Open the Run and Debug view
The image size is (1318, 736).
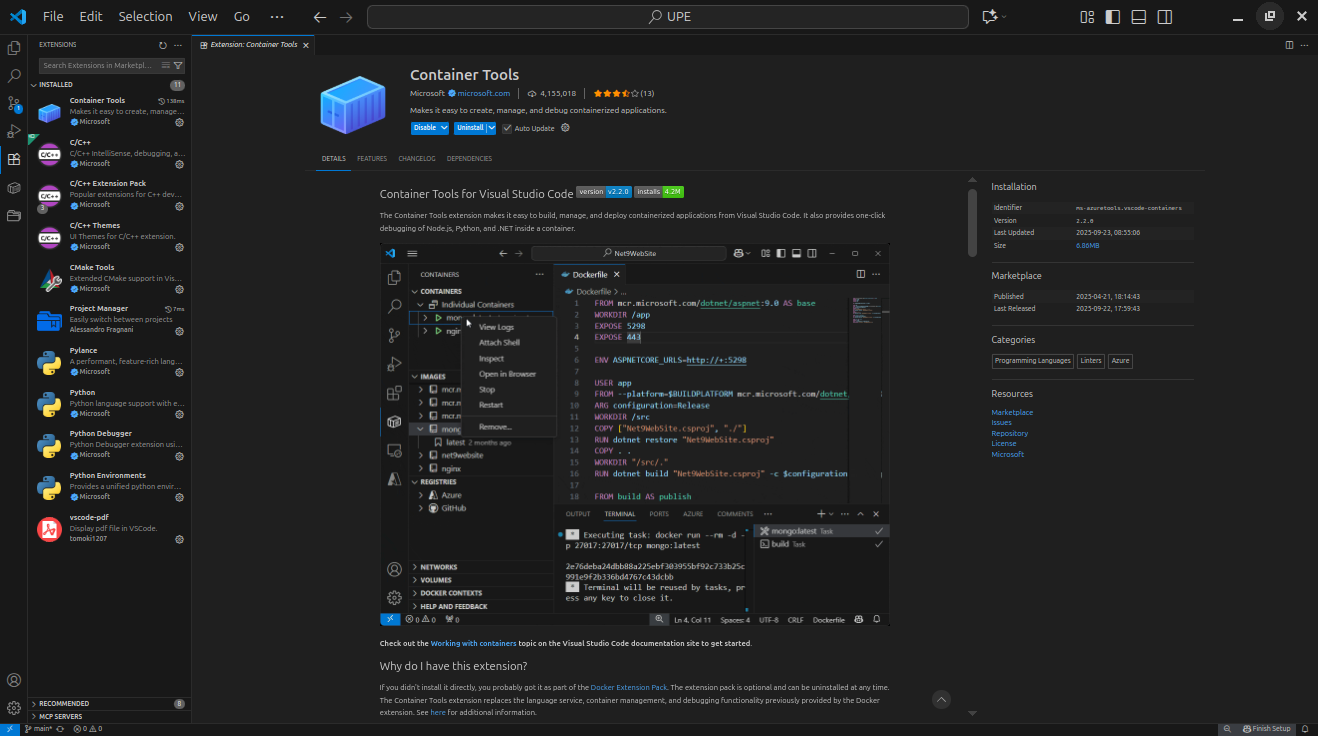[x=13, y=131]
